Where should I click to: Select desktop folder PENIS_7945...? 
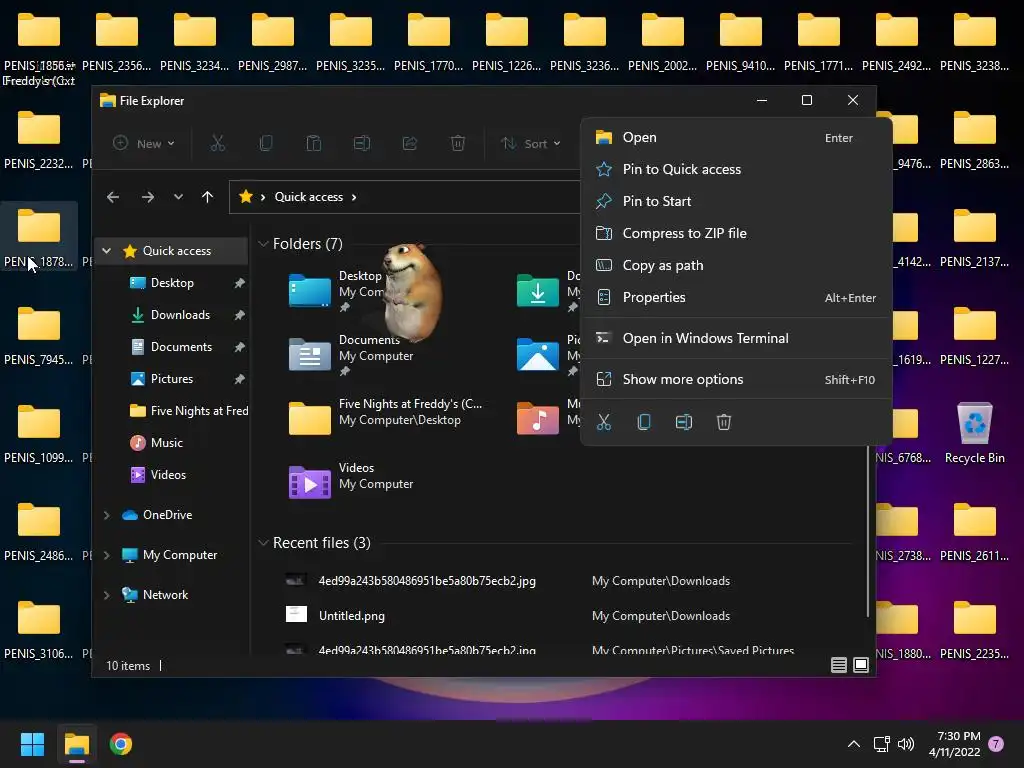click(x=39, y=335)
